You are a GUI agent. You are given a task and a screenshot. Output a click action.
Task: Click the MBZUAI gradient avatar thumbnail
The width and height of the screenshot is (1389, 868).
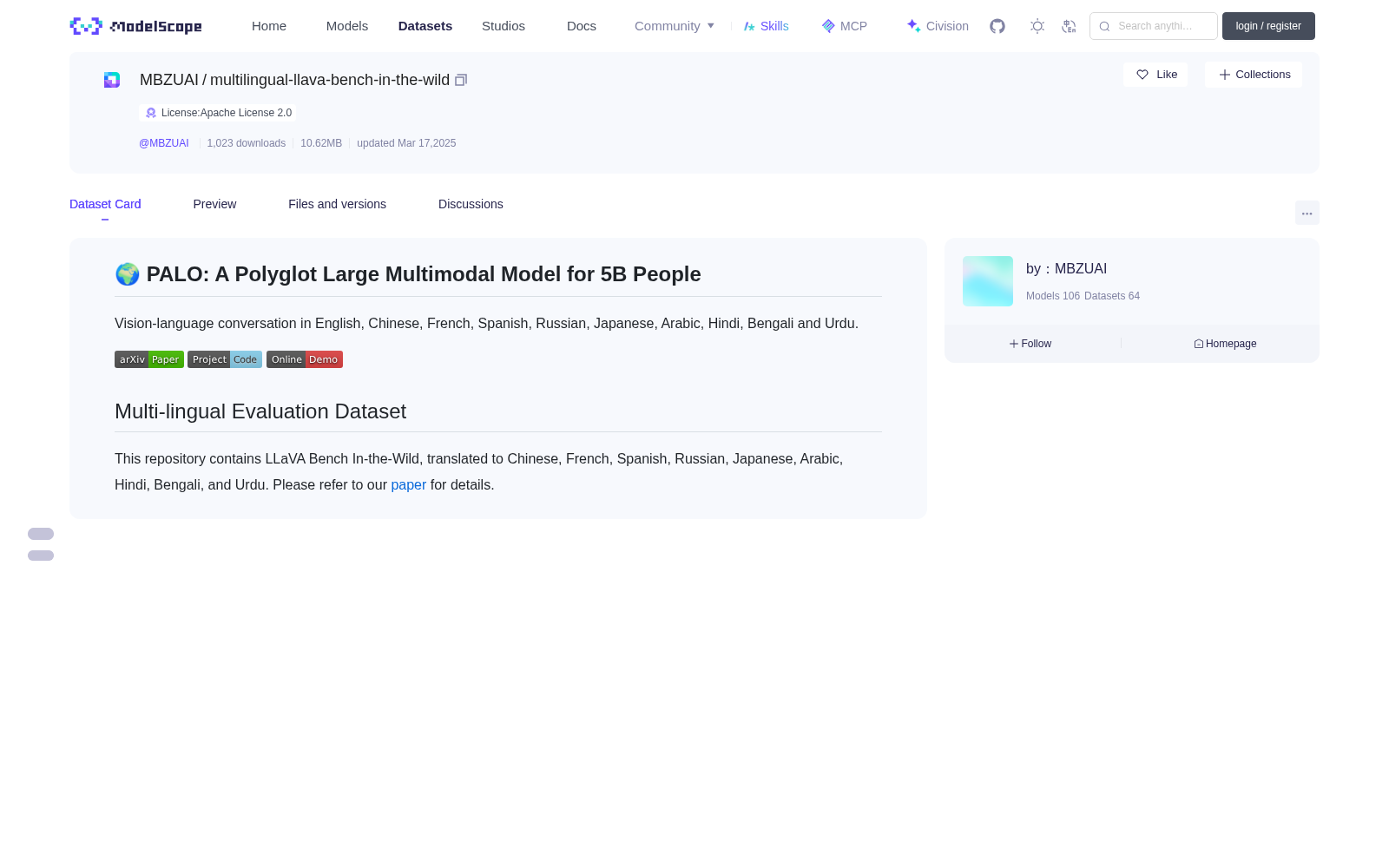(988, 281)
